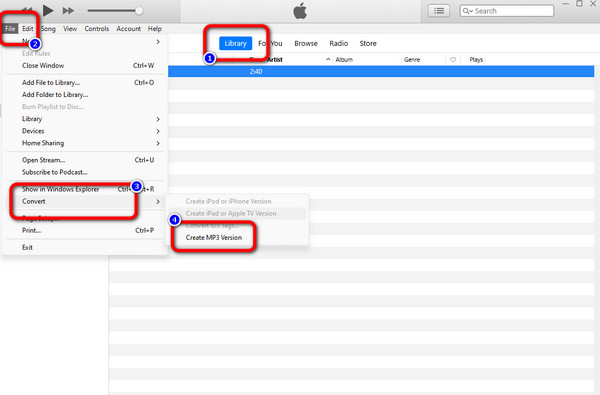Image resolution: width=600 pixels, height=395 pixels.
Task: Click the Search input field
Action: 507,11
